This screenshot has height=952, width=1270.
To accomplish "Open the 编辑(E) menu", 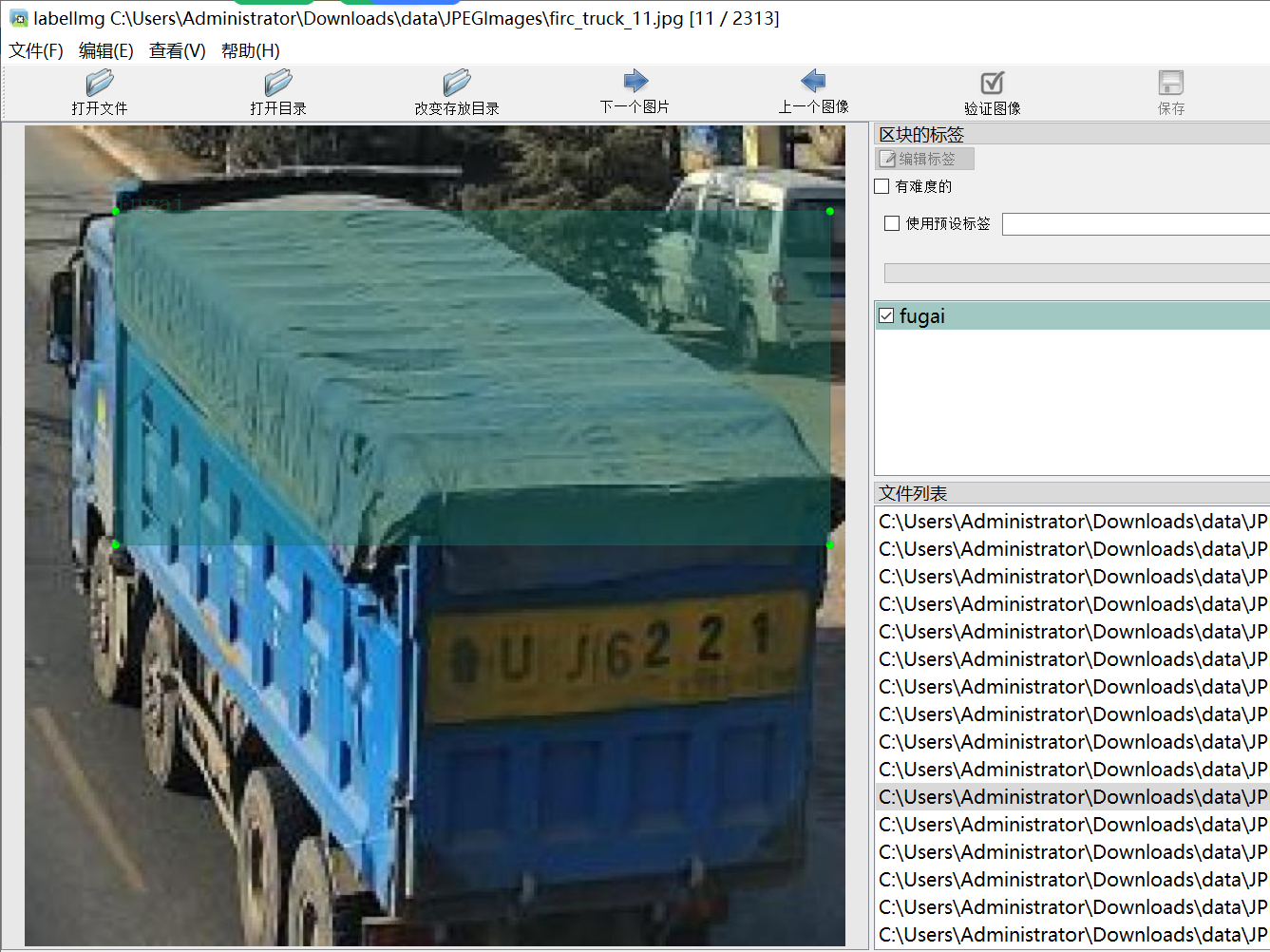I will coord(106,51).
